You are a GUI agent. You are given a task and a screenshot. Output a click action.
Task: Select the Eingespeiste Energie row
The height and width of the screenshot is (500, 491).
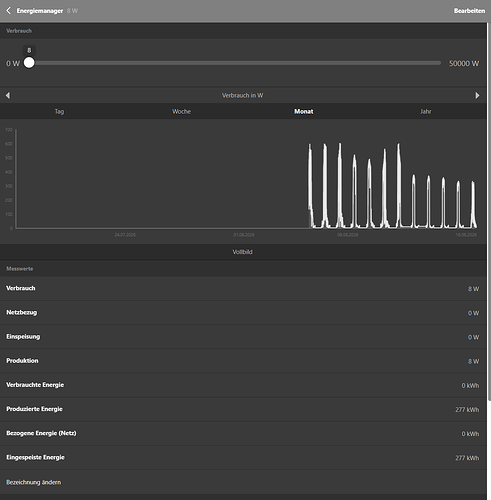point(243,458)
